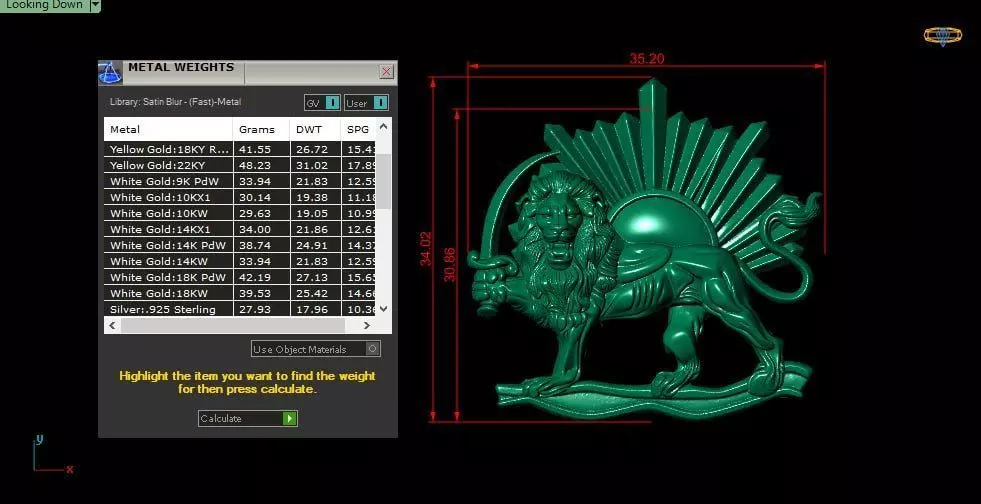981x504 pixels.
Task: Click the SPG column header
Action: (358, 129)
